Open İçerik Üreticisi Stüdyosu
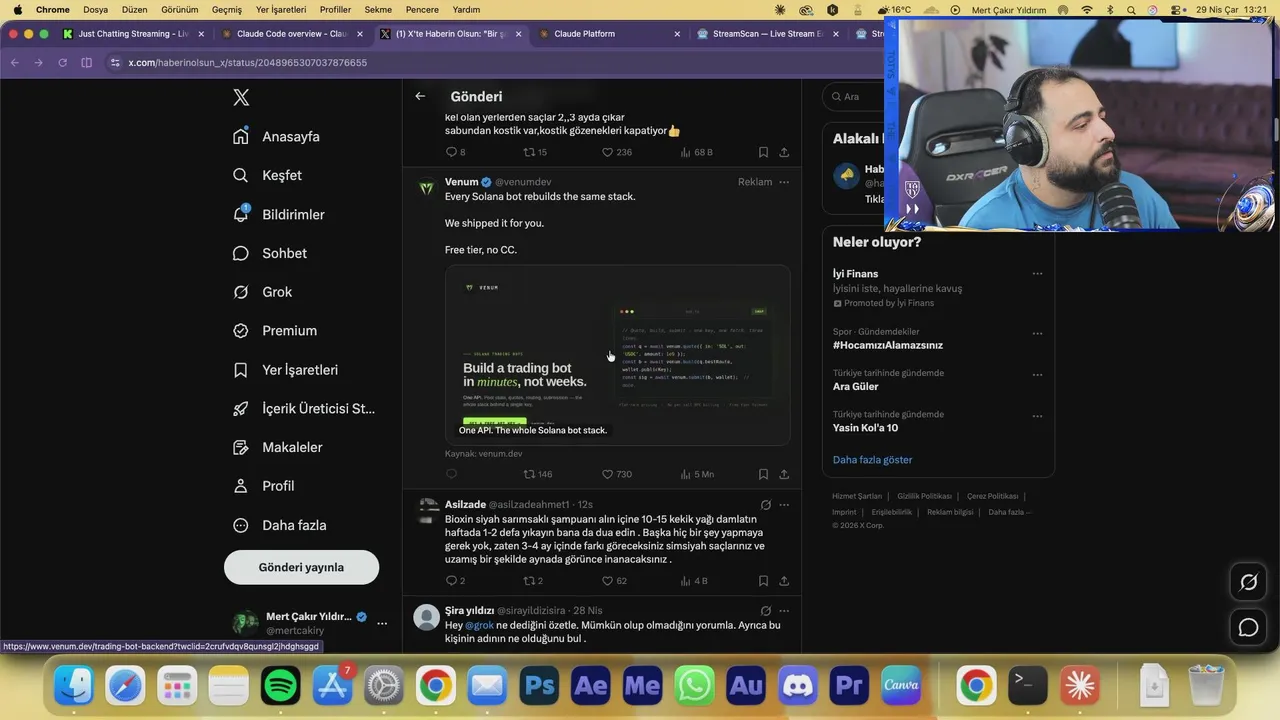This screenshot has height=720, width=1280. click(x=304, y=408)
